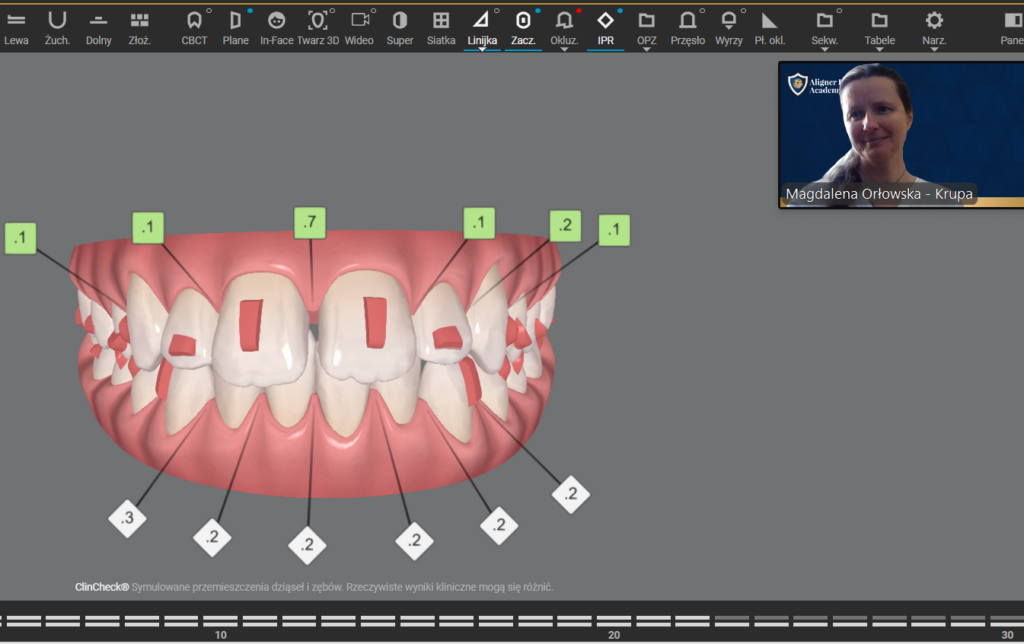Open the Narz. tools dropdown

(x=934, y=27)
